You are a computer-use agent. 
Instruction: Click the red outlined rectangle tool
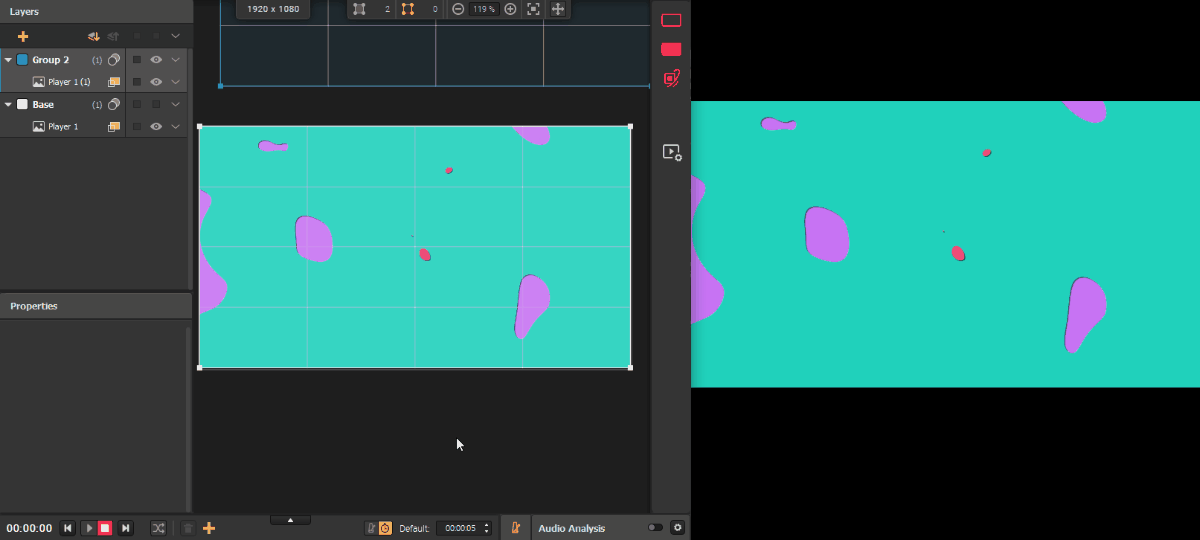click(x=671, y=20)
